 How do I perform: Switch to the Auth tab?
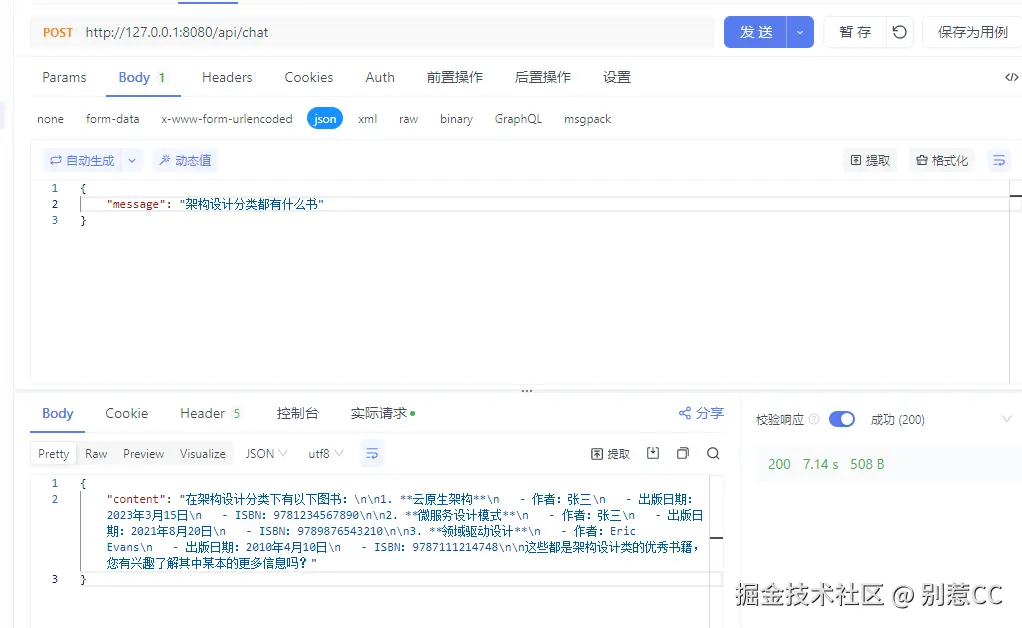point(380,77)
